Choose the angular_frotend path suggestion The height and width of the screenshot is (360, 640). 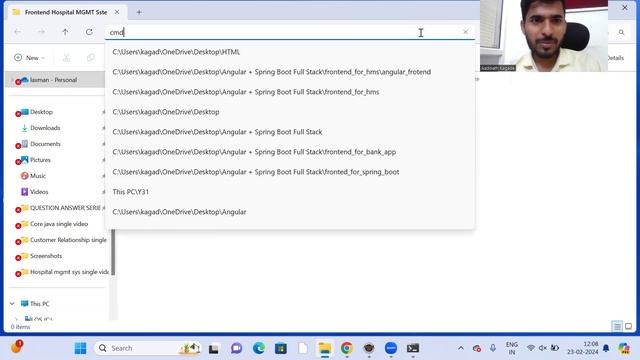click(290, 72)
